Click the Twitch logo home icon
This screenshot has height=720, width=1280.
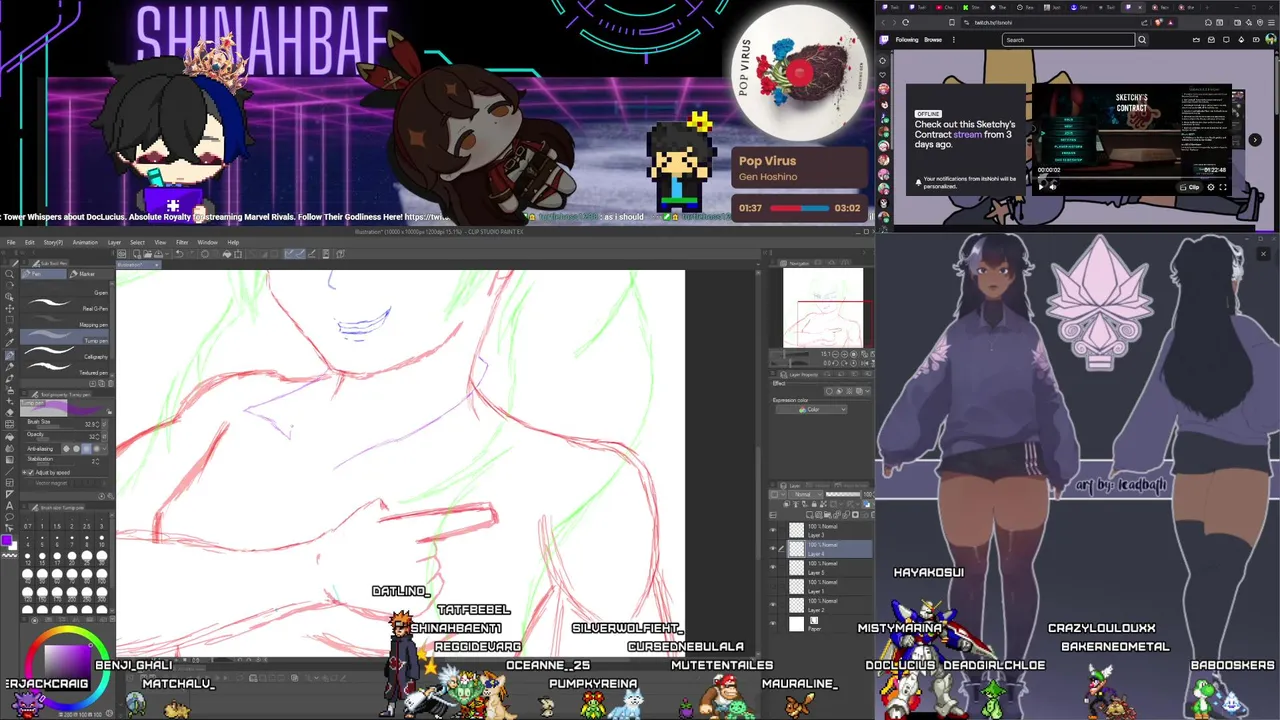(x=884, y=40)
